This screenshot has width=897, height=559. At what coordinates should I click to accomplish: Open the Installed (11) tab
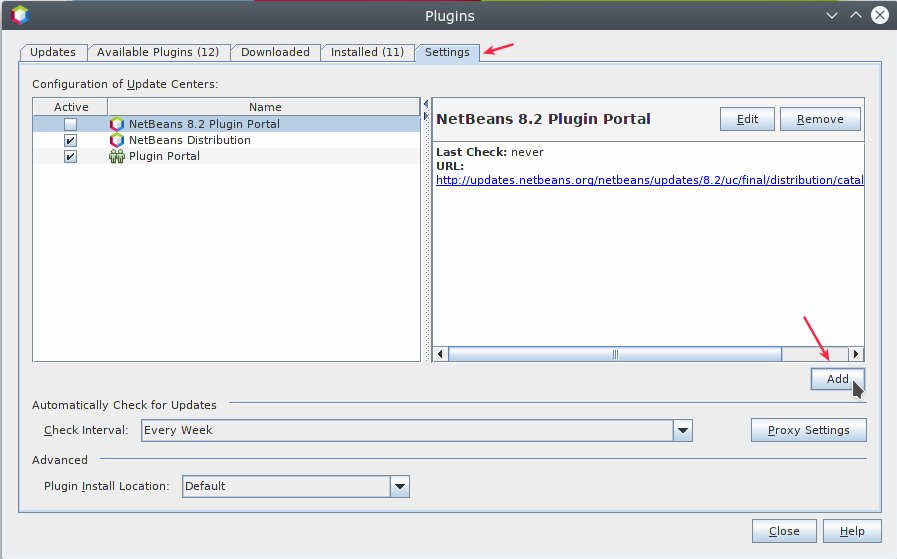coord(367,52)
